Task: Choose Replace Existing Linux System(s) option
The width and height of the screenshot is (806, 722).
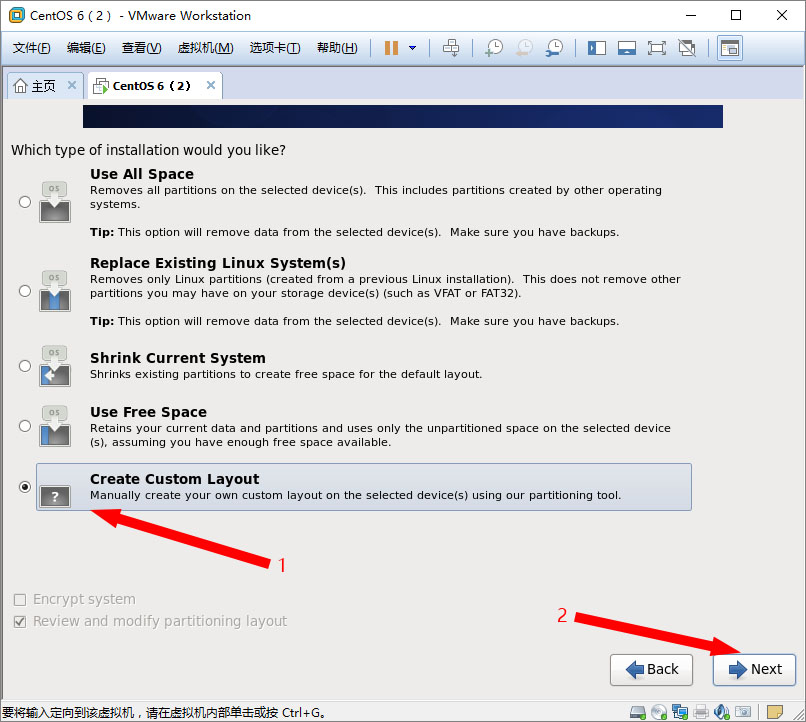Action: click(25, 290)
